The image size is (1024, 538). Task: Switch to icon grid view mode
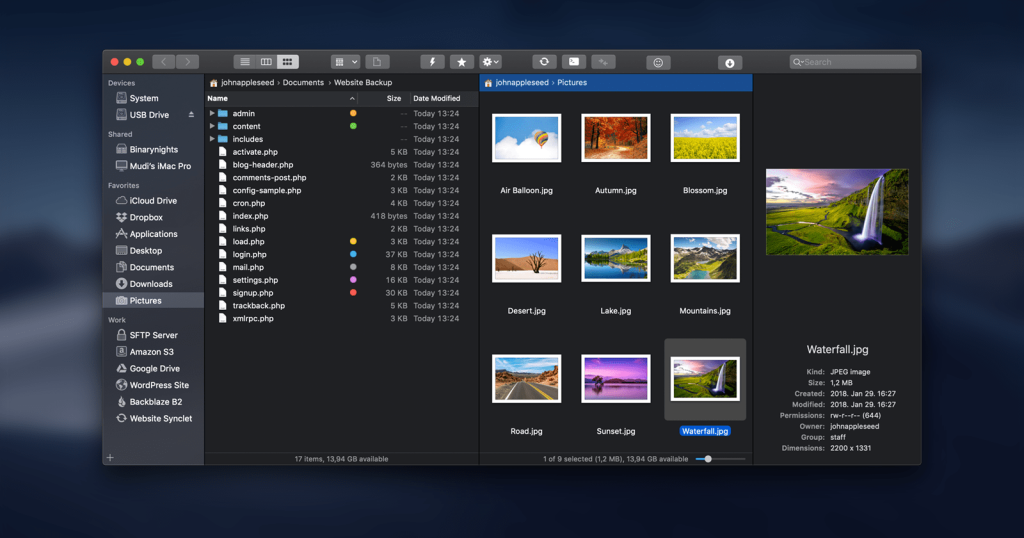[288, 62]
